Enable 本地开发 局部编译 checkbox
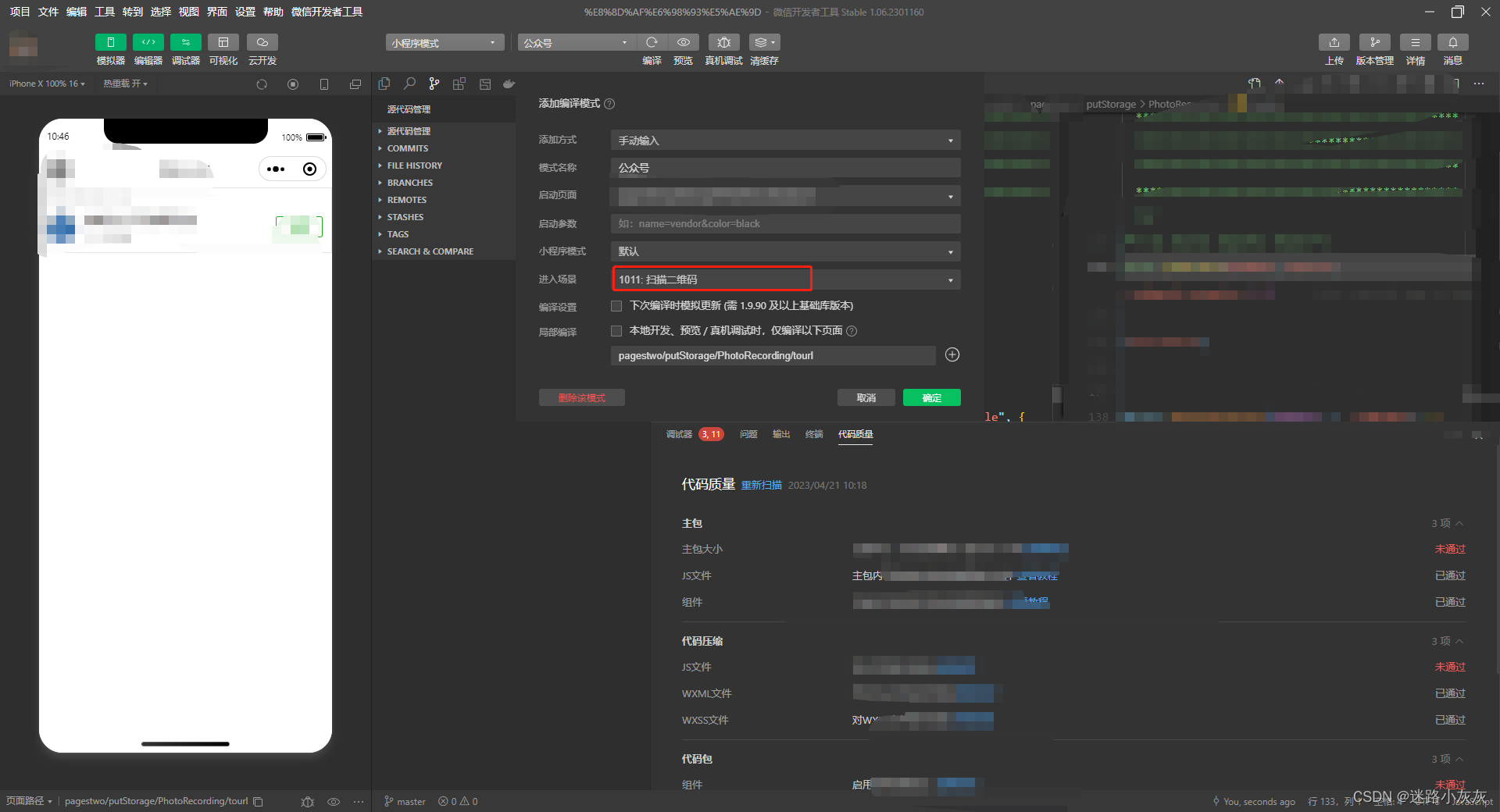 coord(616,331)
